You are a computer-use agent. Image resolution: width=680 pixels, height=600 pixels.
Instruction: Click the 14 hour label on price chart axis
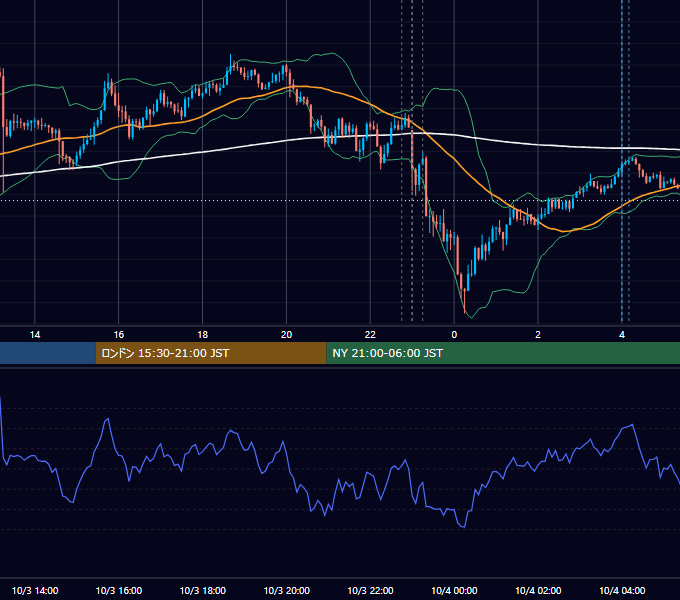click(x=35, y=335)
